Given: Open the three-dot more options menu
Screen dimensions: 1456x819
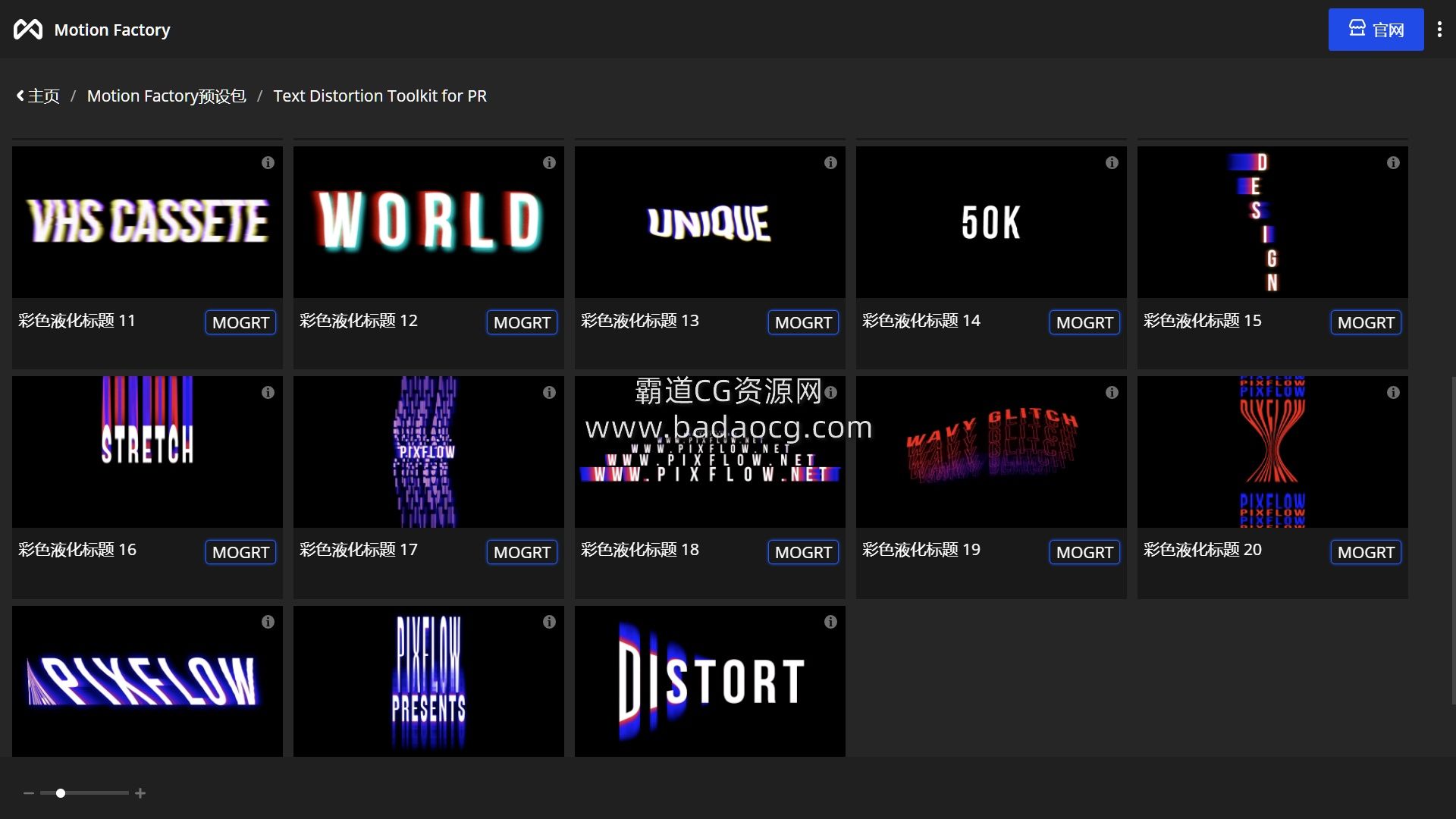Looking at the screenshot, I should (1439, 30).
